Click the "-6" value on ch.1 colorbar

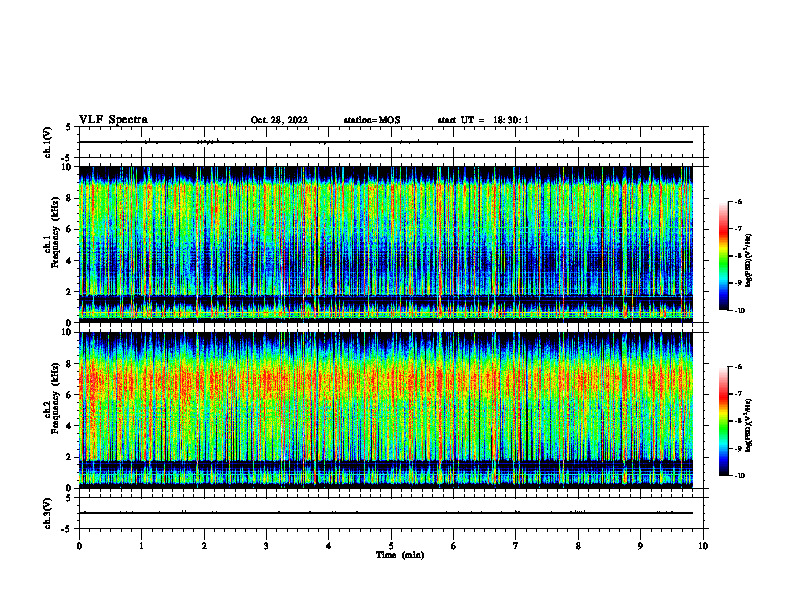tap(738, 201)
